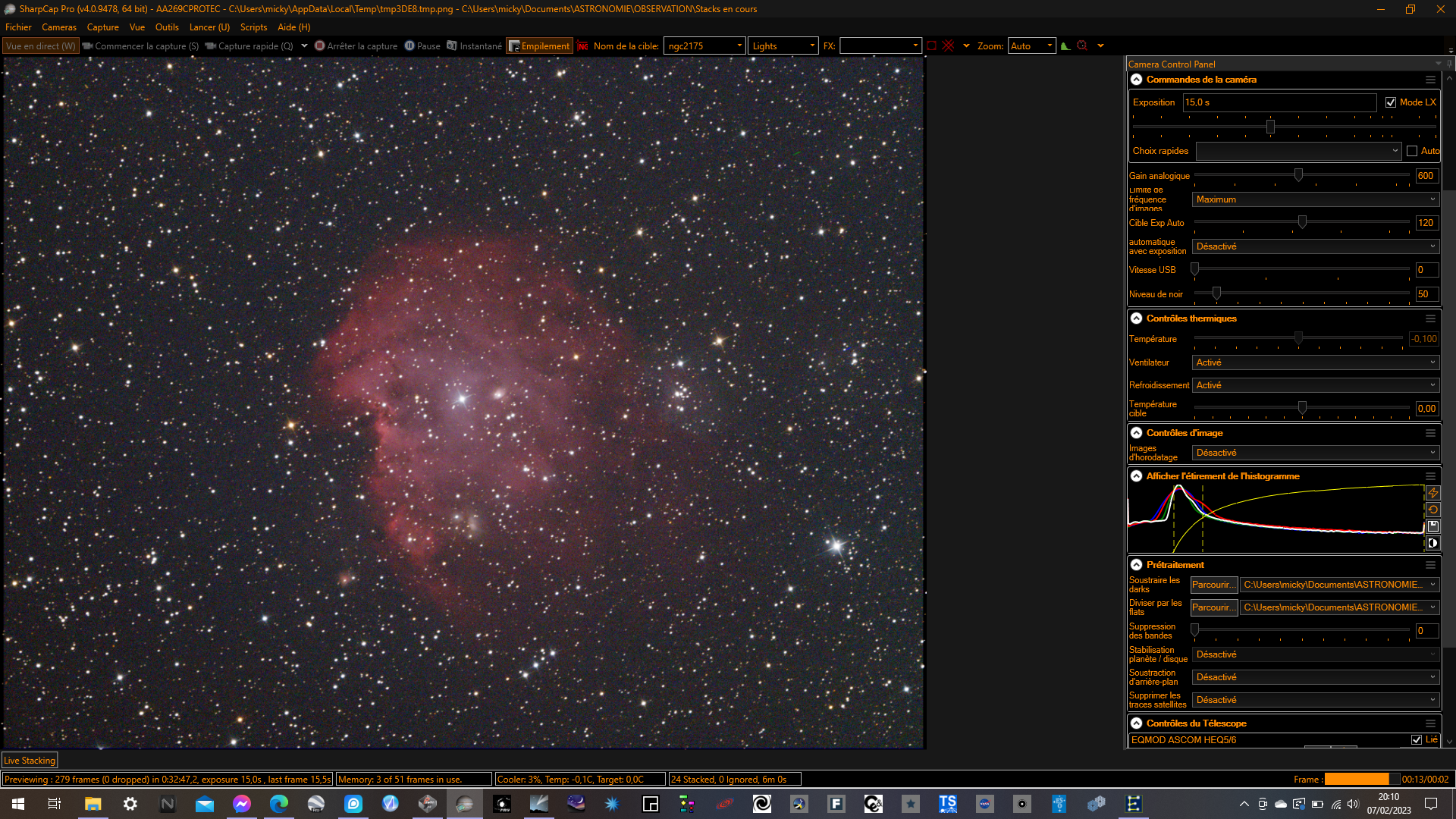Click the save histogram stretch icon
1456x819 pixels.
pos(1432,526)
